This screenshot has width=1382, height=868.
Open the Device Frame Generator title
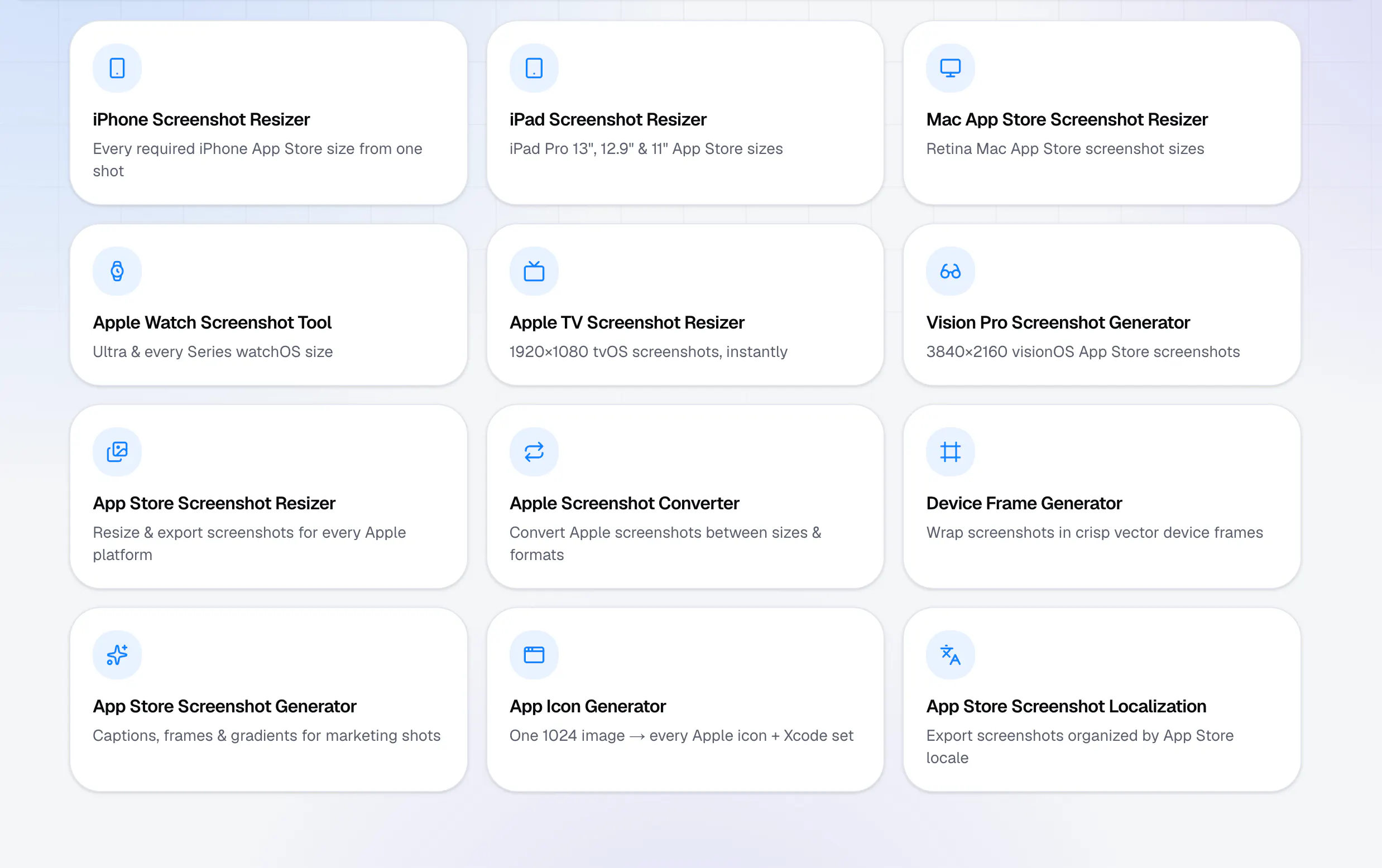(1024, 503)
